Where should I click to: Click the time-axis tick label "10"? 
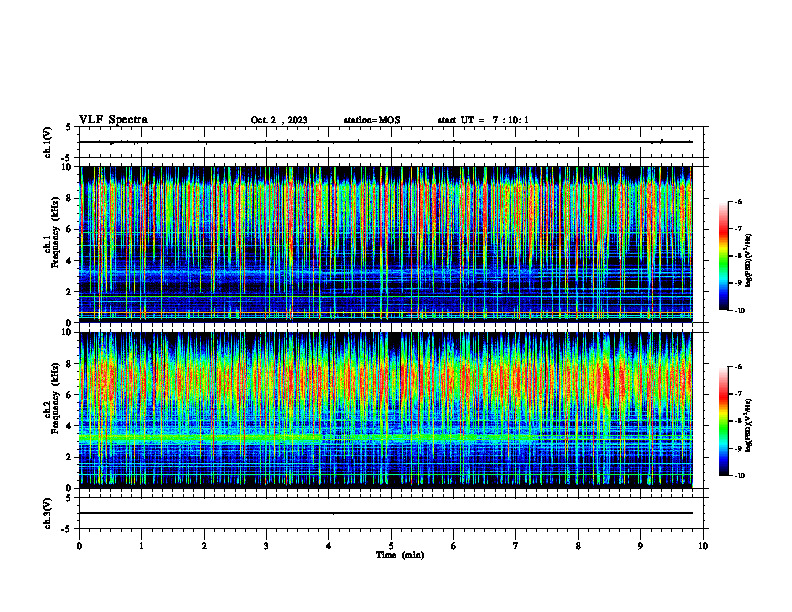[703, 546]
